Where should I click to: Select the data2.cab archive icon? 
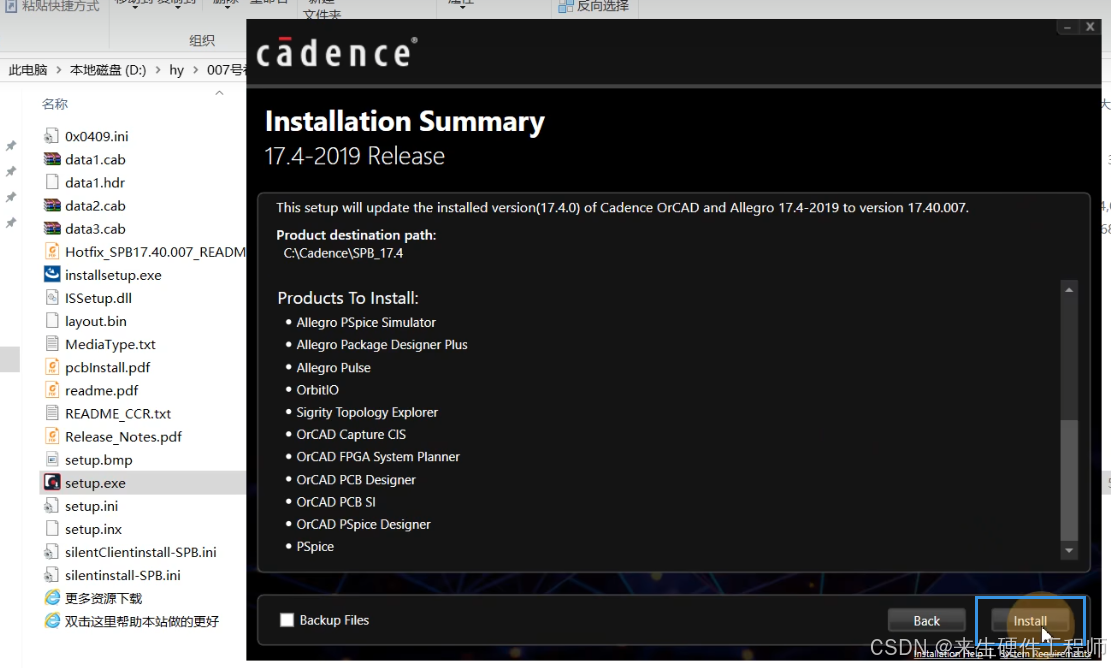52,205
